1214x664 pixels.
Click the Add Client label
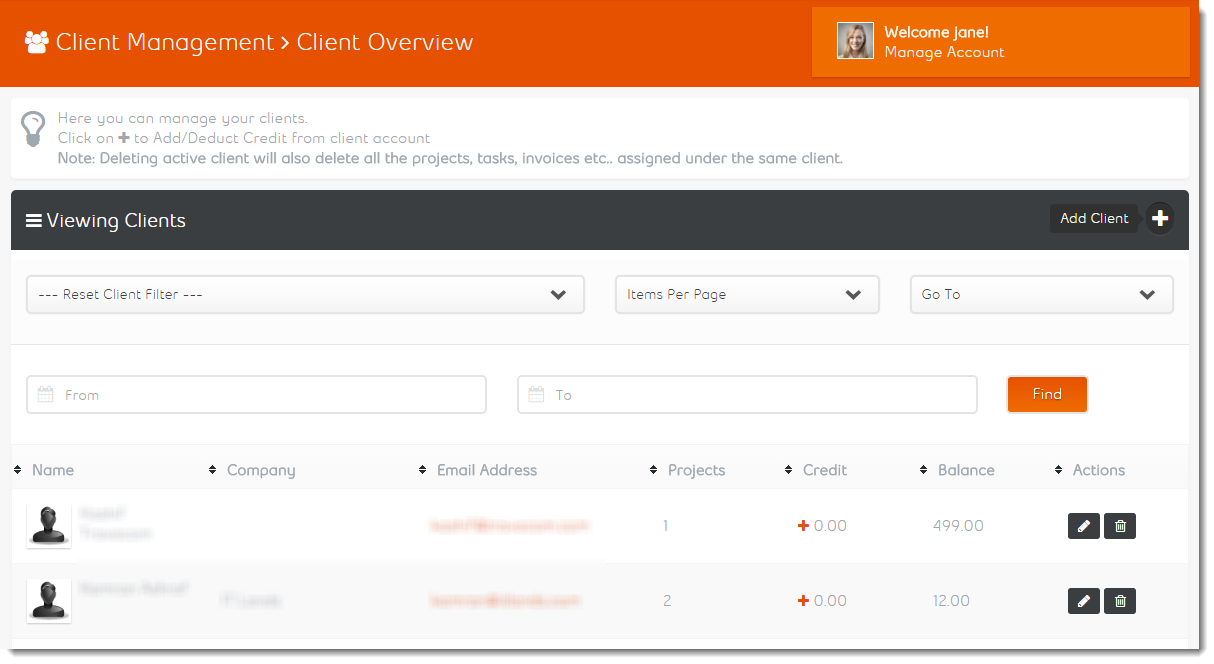pyautogui.click(x=1094, y=219)
